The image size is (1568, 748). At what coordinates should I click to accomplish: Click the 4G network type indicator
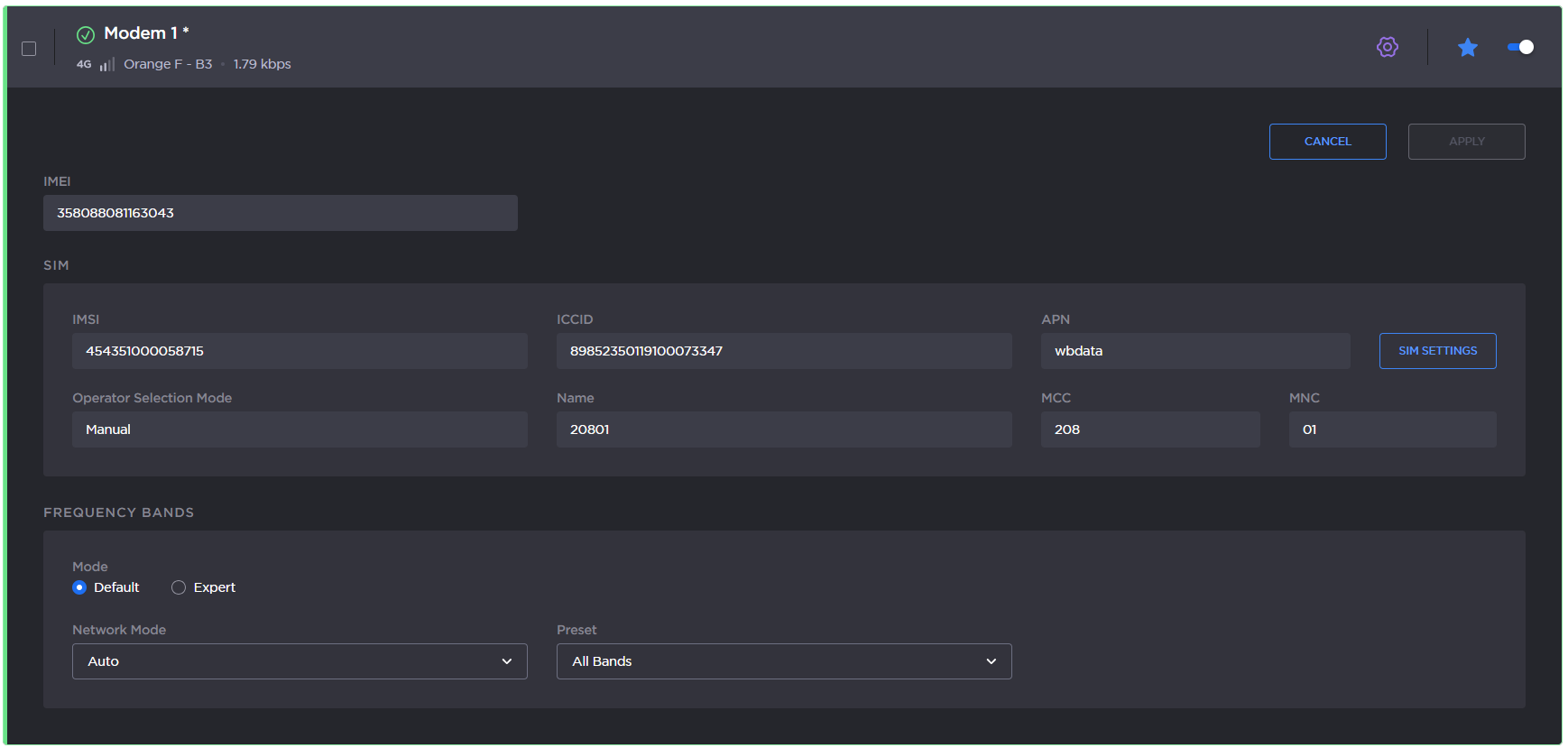pyautogui.click(x=84, y=65)
